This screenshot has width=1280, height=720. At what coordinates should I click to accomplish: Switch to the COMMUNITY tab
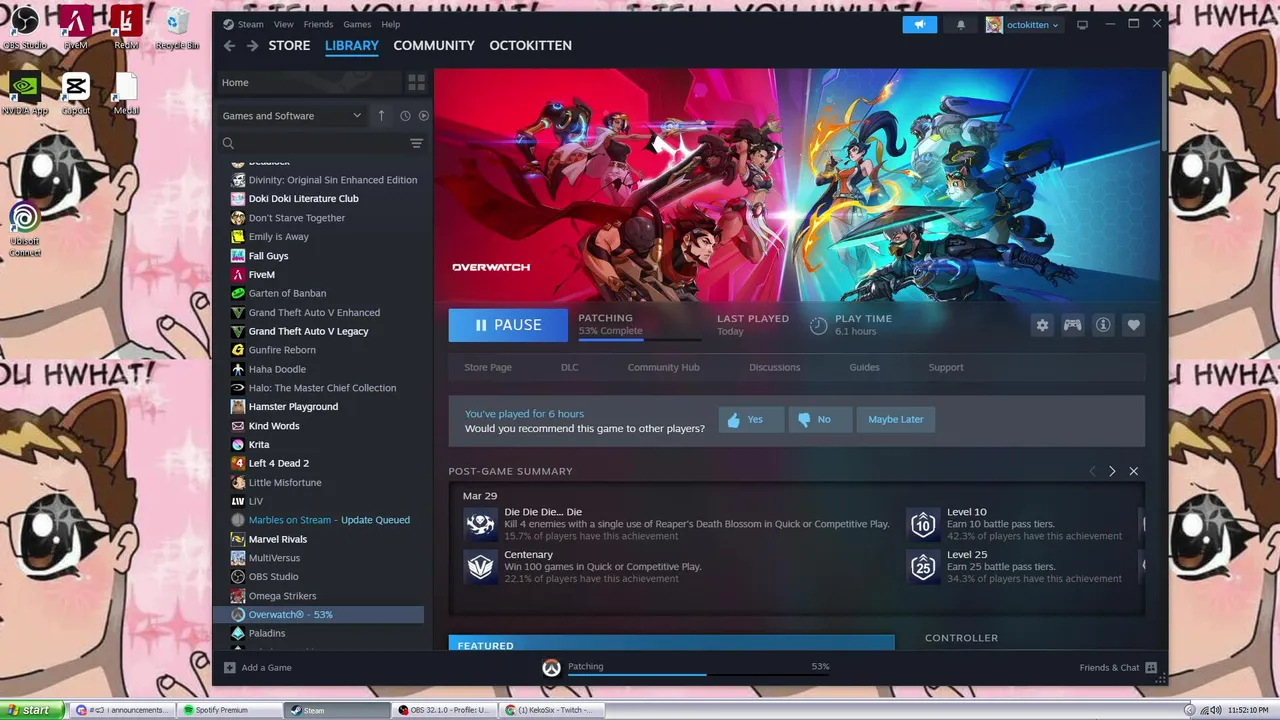point(434,46)
